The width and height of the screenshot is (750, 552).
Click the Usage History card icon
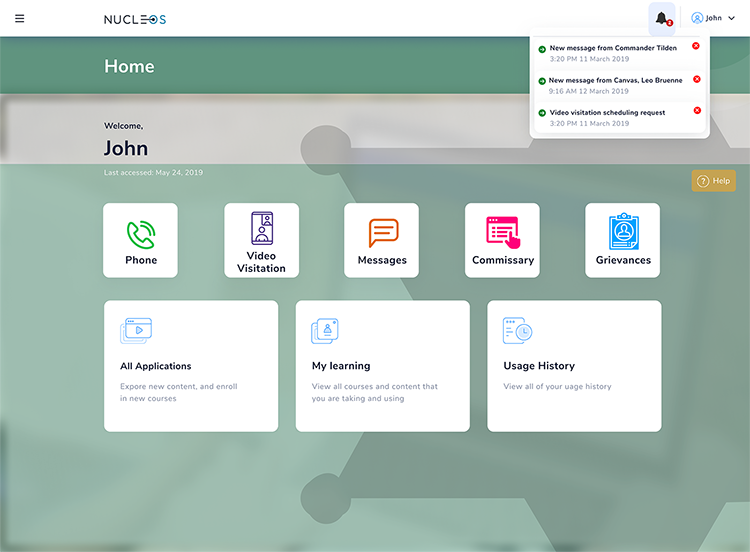(x=518, y=331)
